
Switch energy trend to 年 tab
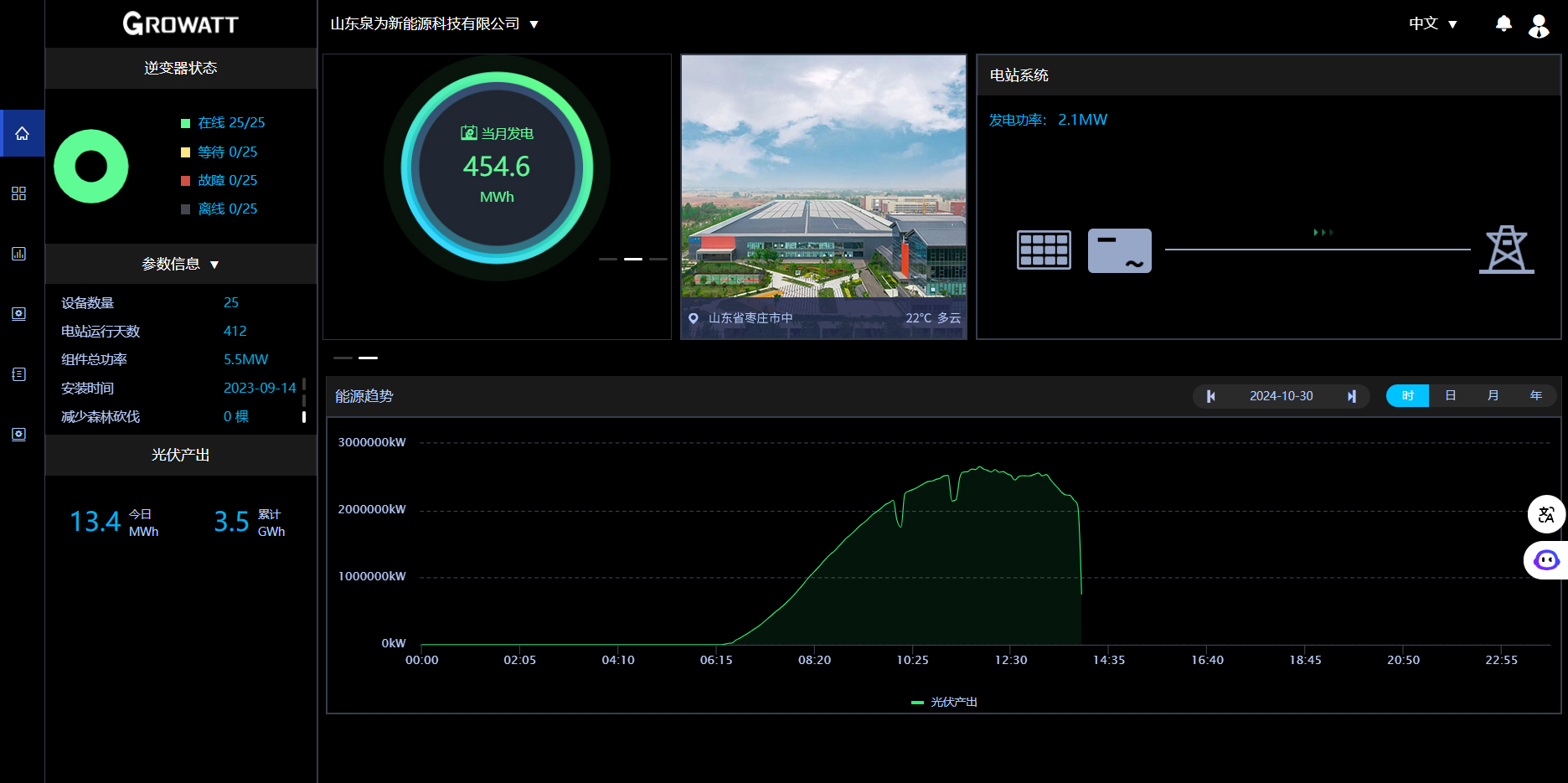pos(1535,396)
